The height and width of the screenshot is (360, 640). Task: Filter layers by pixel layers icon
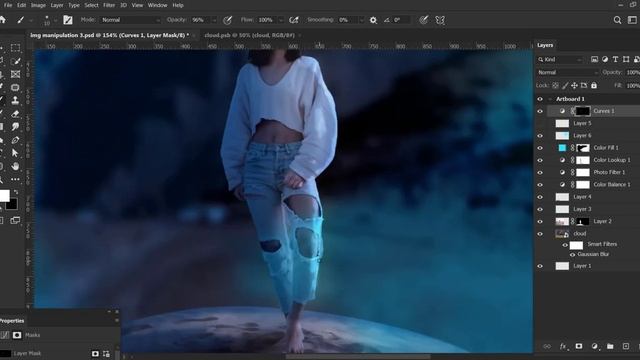(x=594, y=60)
